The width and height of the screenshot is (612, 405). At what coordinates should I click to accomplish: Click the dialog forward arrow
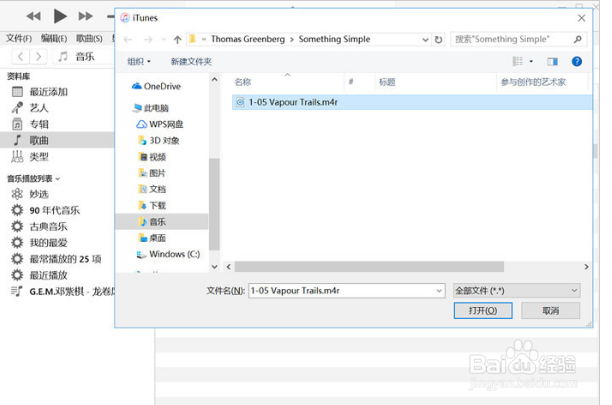148,39
